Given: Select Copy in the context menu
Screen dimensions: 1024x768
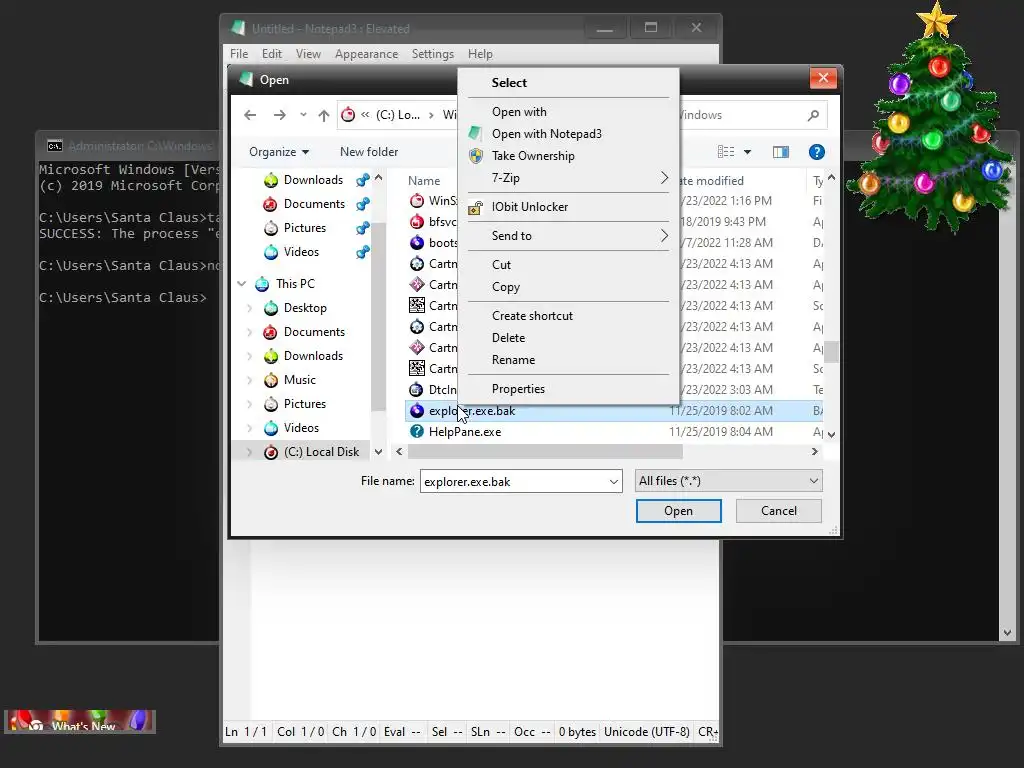Looking at the screenshot, I should click(568, 287).
